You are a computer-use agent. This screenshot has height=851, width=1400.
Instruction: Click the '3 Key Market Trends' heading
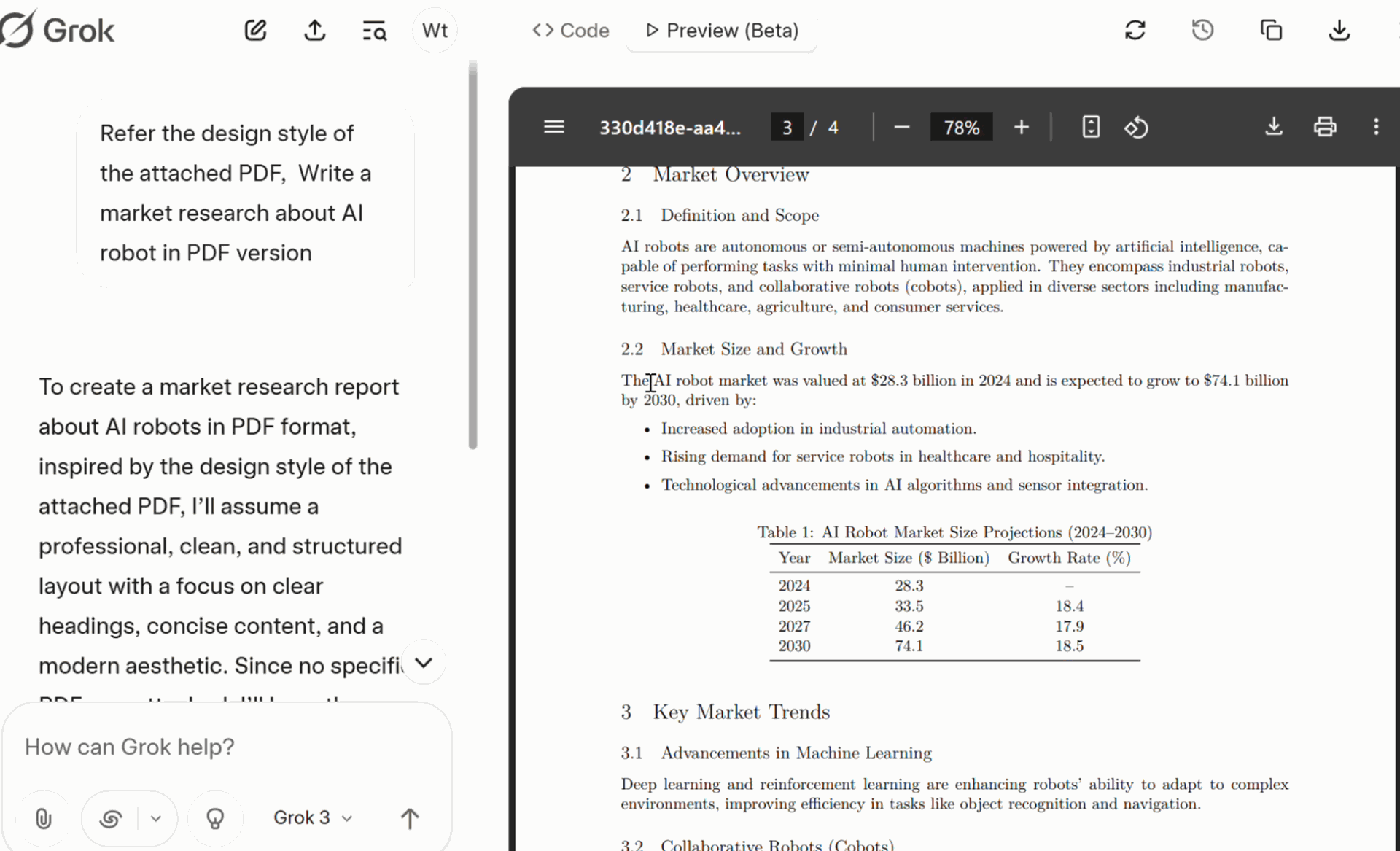click(725, 712)
